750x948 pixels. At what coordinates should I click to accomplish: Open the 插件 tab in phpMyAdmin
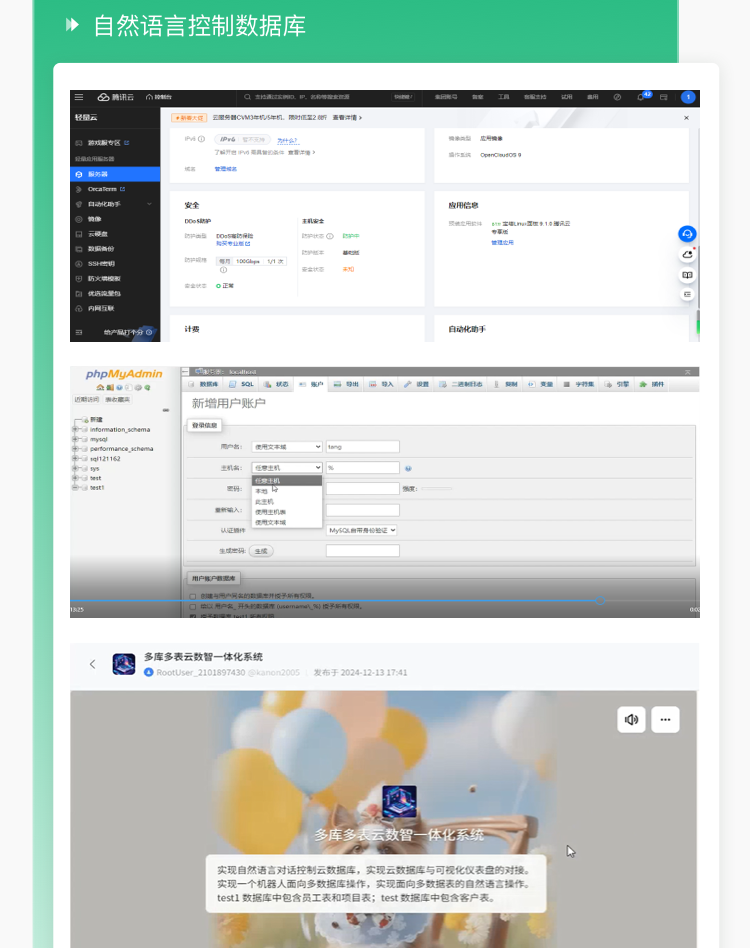(652, 385)
